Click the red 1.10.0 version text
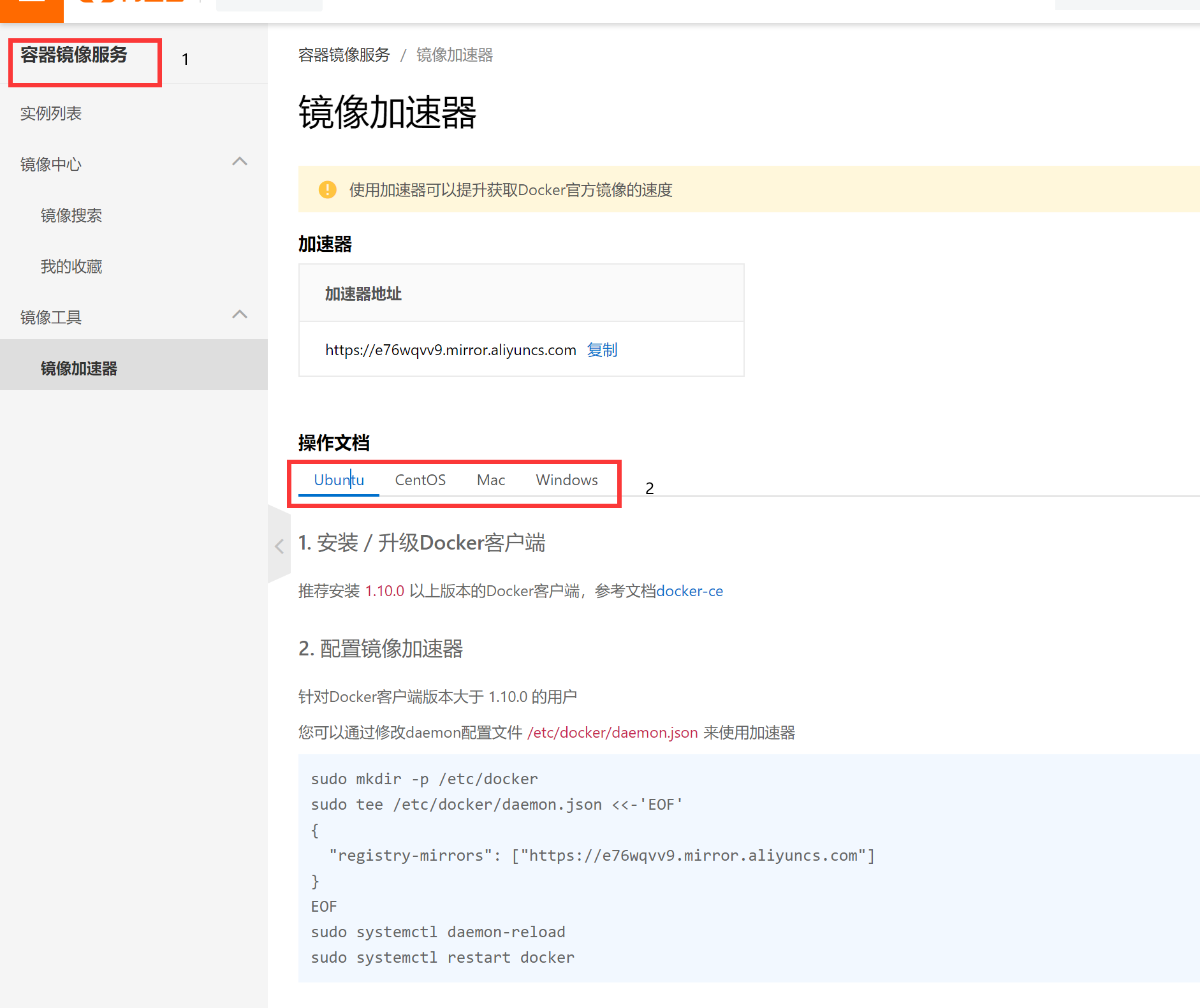1200x1008 pixels. [384, 591]
